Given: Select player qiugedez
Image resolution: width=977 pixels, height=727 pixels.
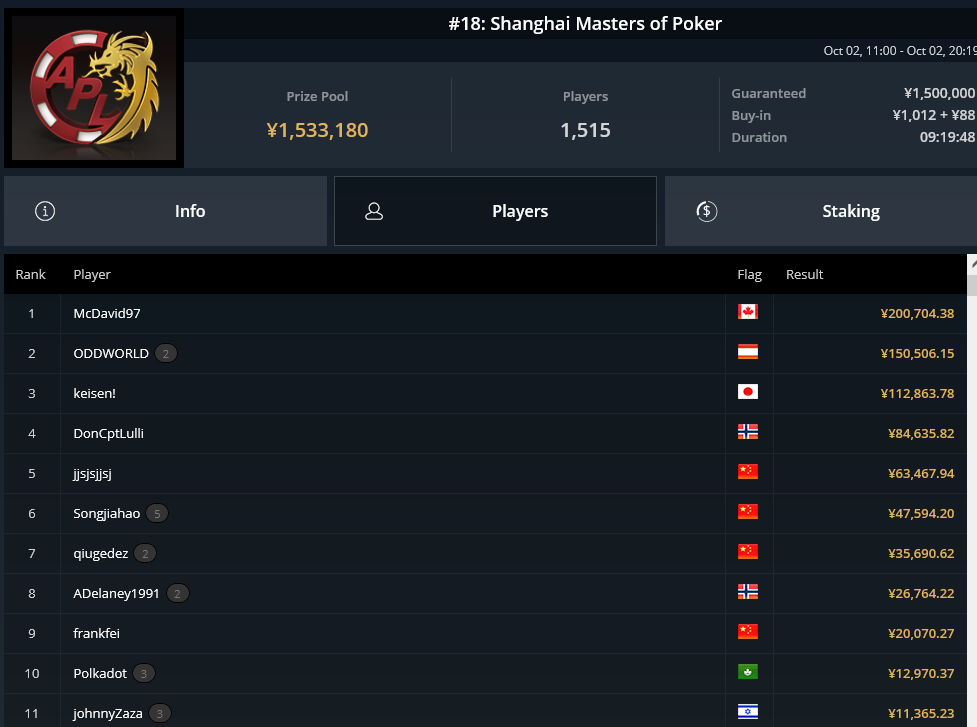Looking at the screenshot, I should click(100, 553).
